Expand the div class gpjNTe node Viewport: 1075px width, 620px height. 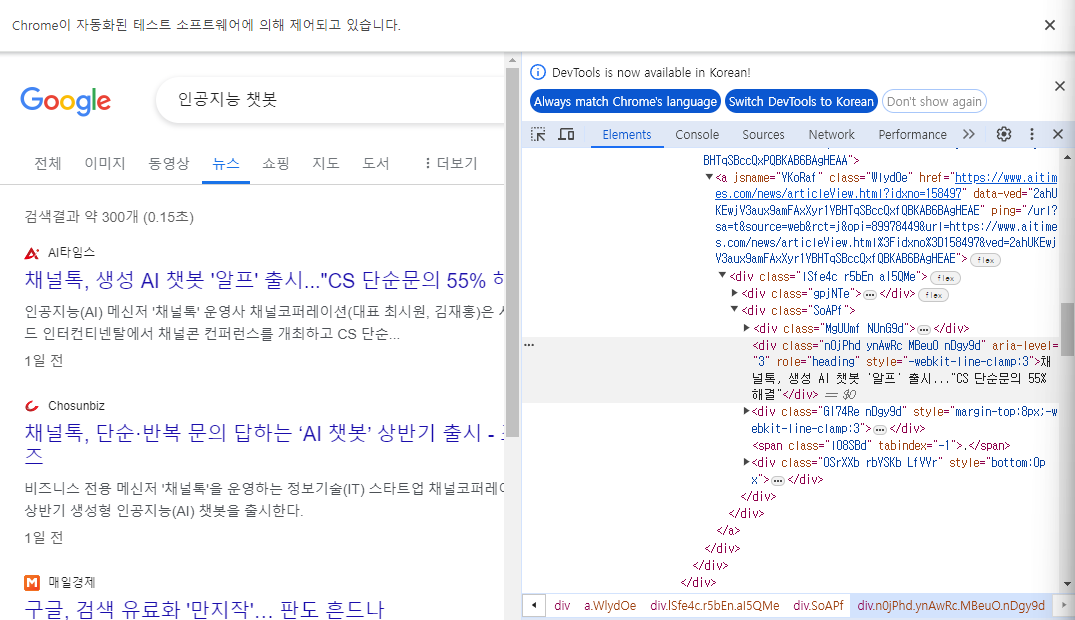[734, 293]
